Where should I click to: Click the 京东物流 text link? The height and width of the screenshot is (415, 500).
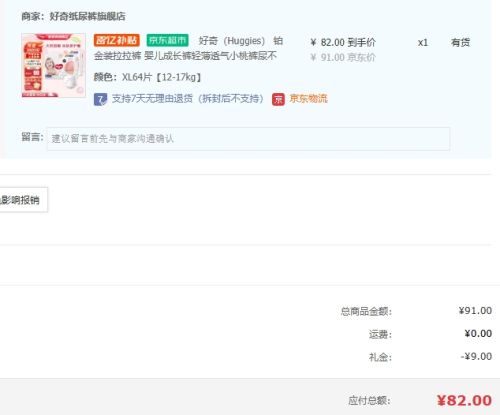coord(309,99)
